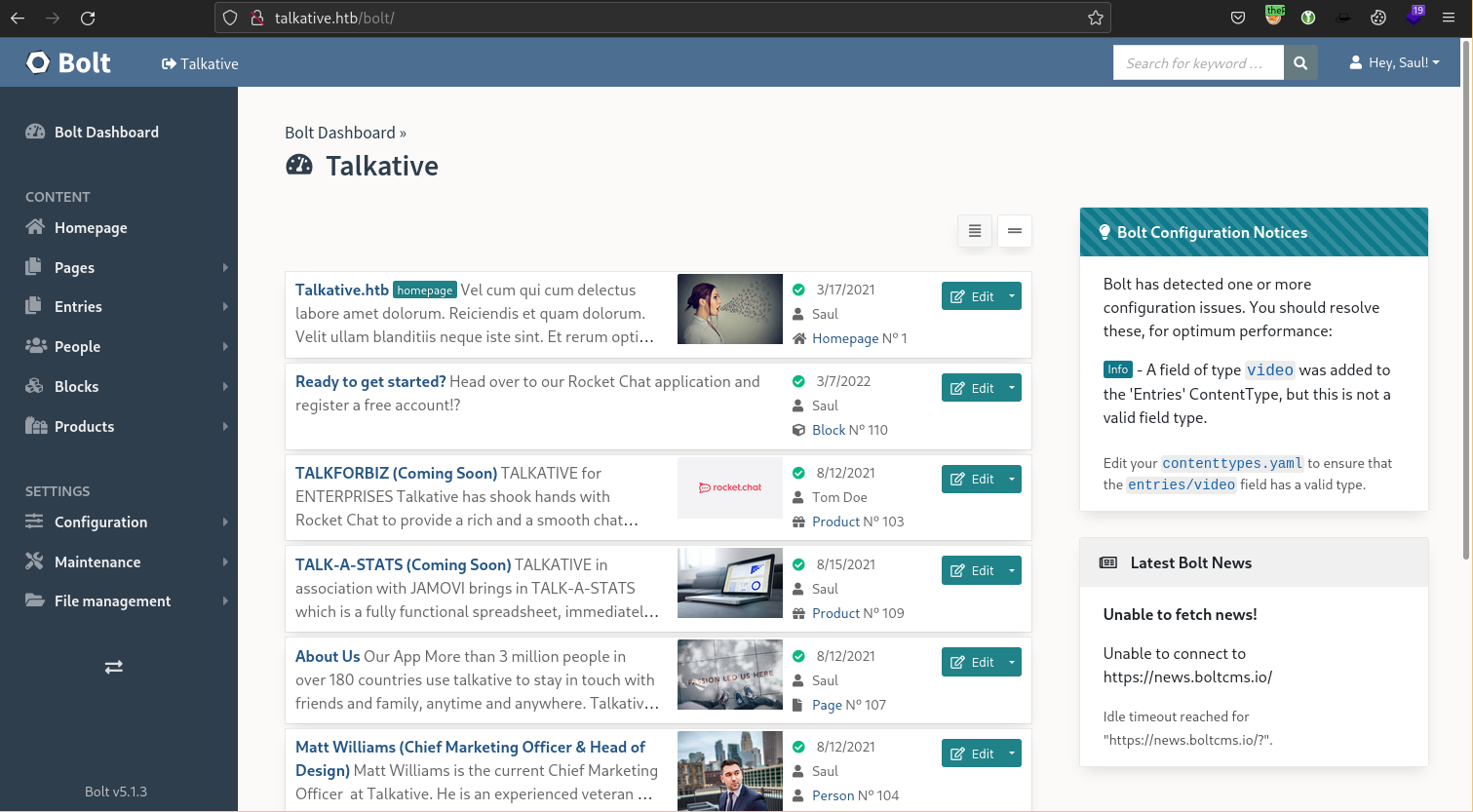
Task: Click the magnifier search button
Action: click(1300, 62)
